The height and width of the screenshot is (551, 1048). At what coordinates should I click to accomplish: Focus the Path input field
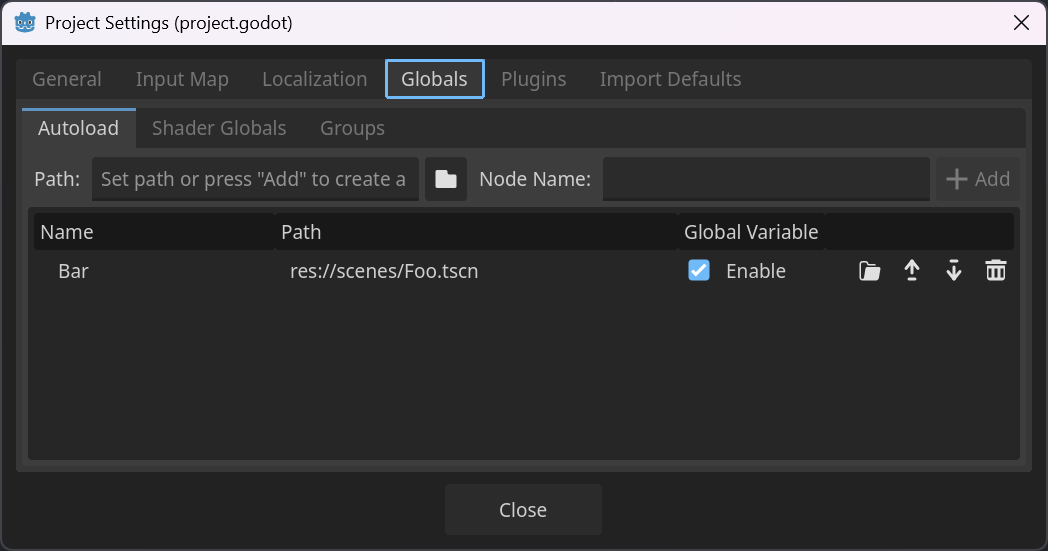(255, 179)
